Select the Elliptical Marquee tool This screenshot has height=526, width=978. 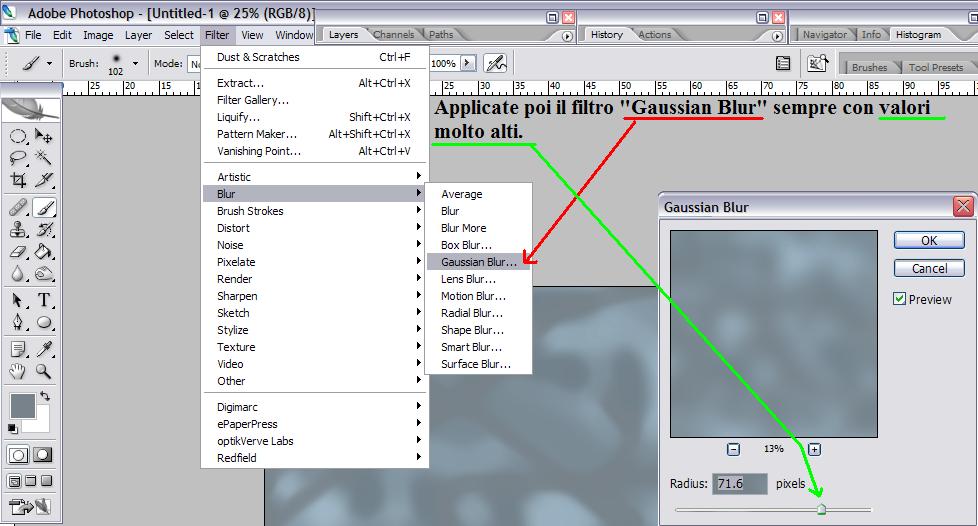[17, 135]
